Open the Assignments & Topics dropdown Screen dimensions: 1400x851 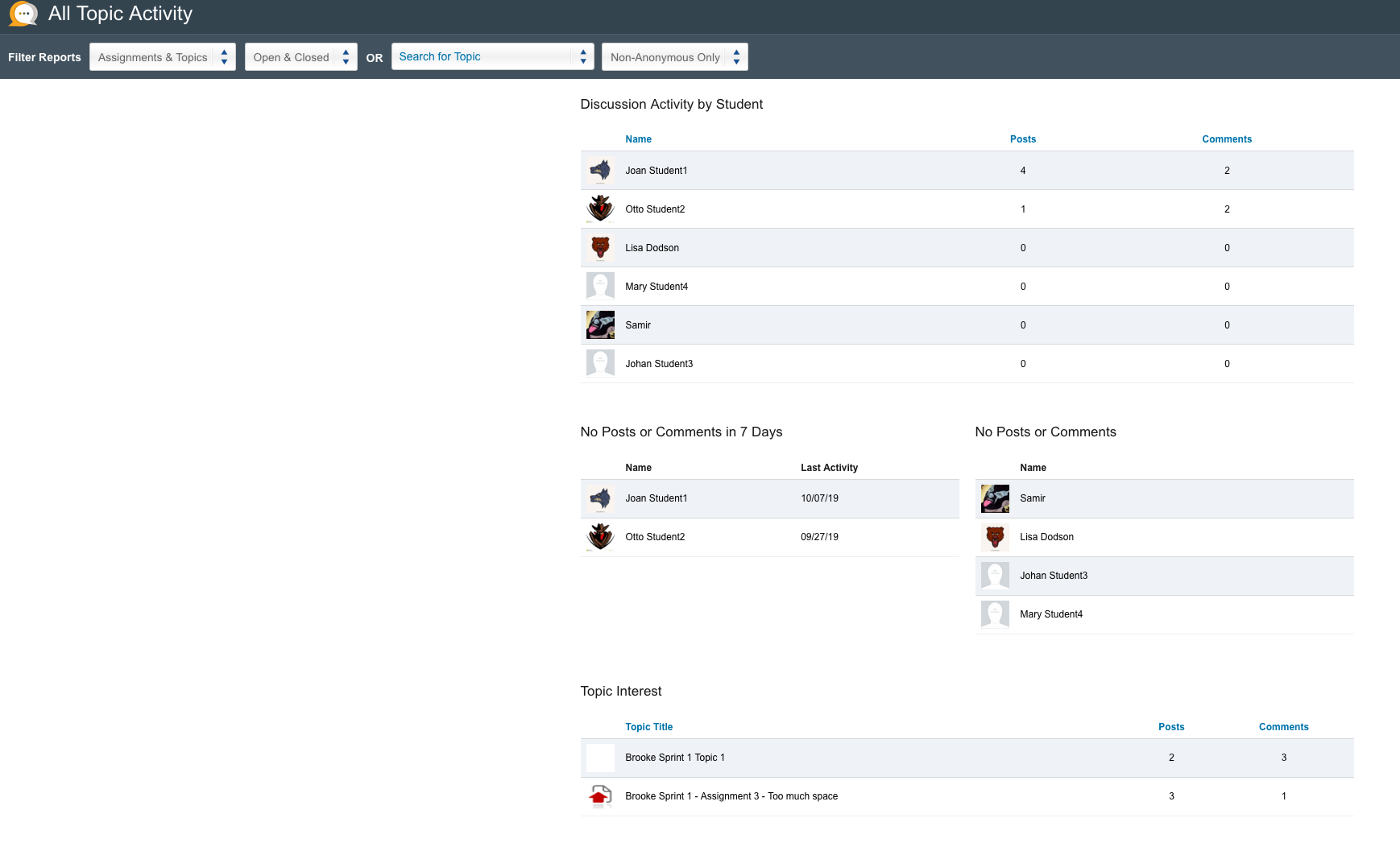click(x=162, y=57)
